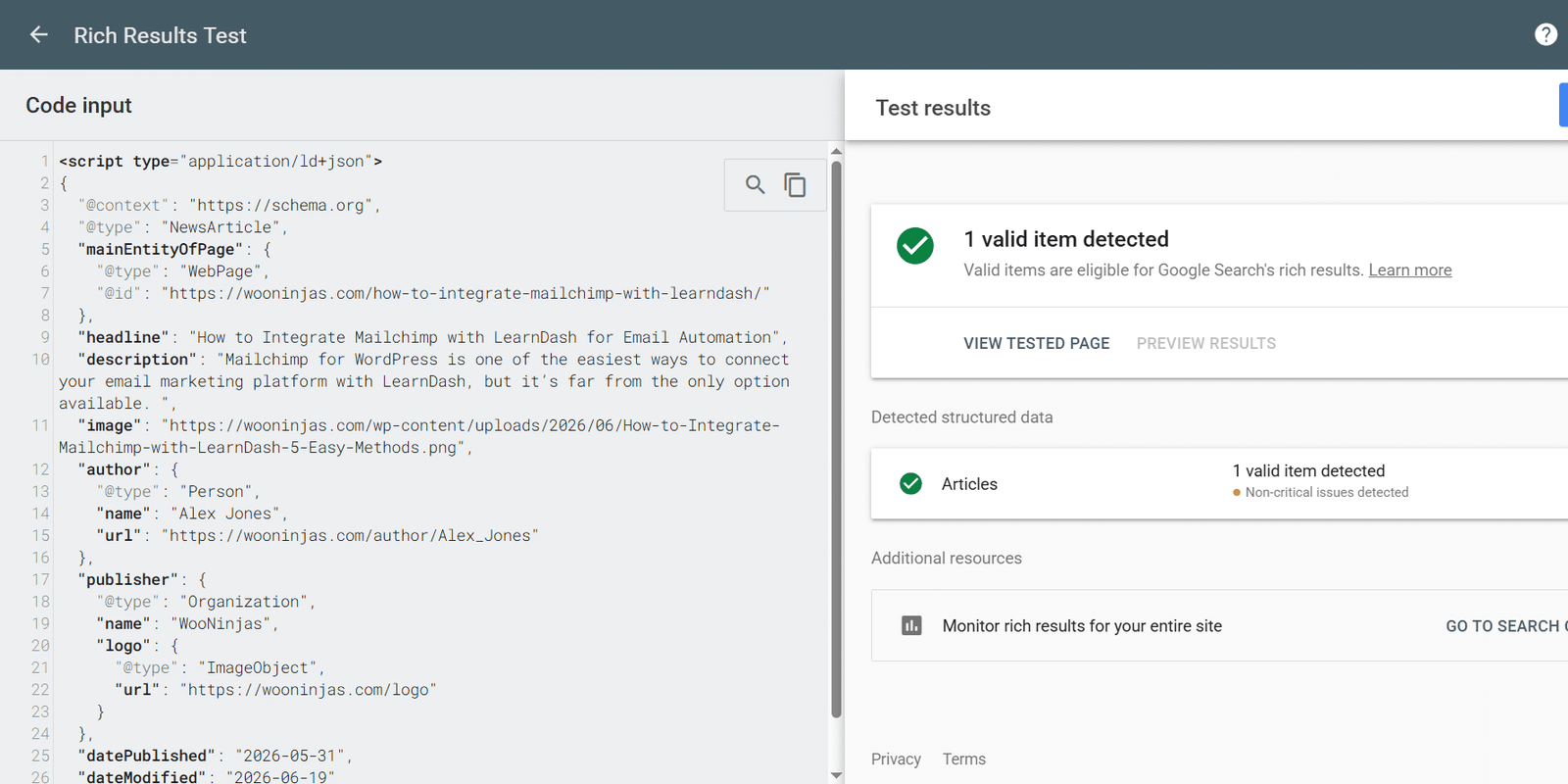Click the publisher name "WooNinjas" line
Viewport: 1568px width, 784px height.
[187, 623]
